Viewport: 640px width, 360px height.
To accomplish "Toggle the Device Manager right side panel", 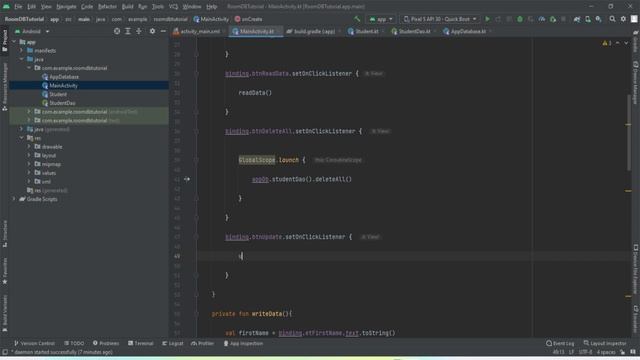I will 636,82.
